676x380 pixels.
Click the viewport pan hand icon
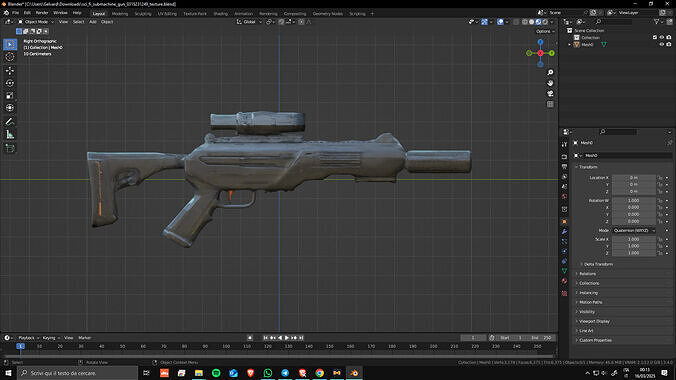point(550,83)
